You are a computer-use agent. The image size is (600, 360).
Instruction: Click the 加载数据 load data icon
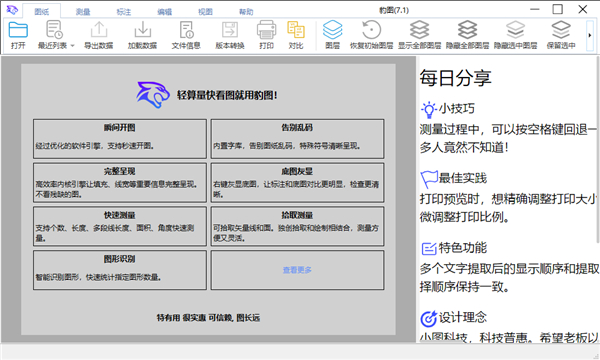pyautogui.click(x=142, y=30)
